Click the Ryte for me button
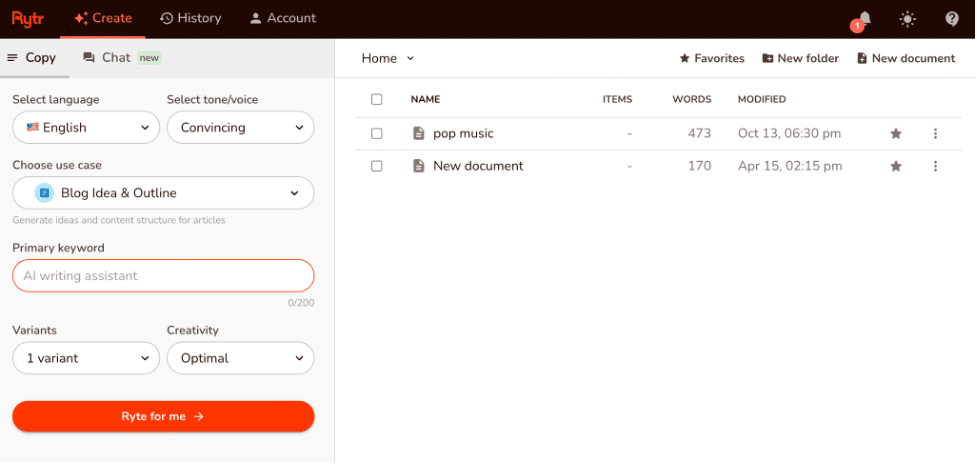Image resolution: width=977 pixels, height=464 pixels. point(163,416)
